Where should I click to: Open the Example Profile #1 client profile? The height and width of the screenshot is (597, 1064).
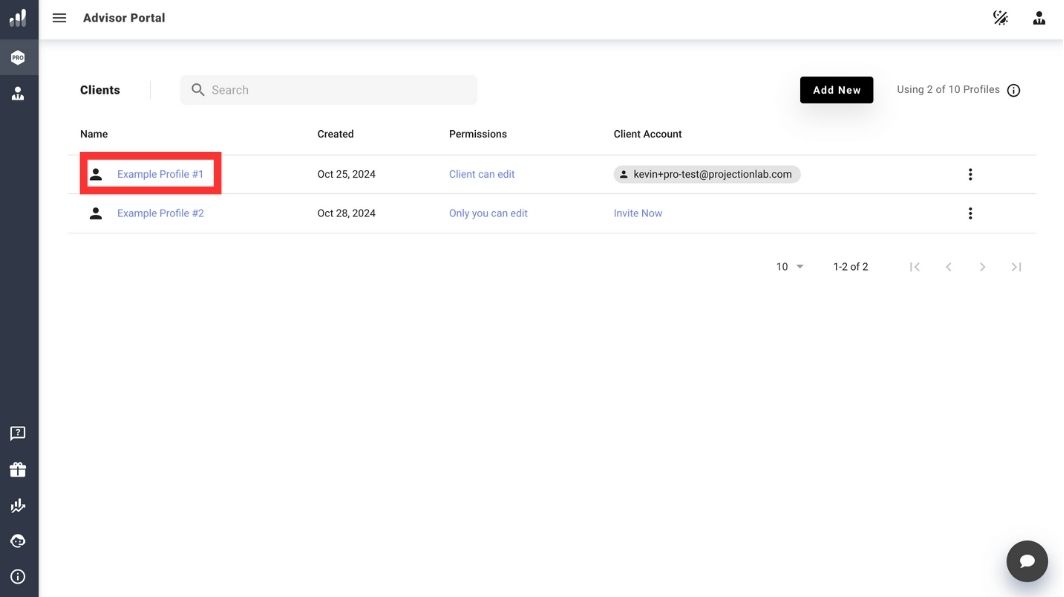[161, 172]
